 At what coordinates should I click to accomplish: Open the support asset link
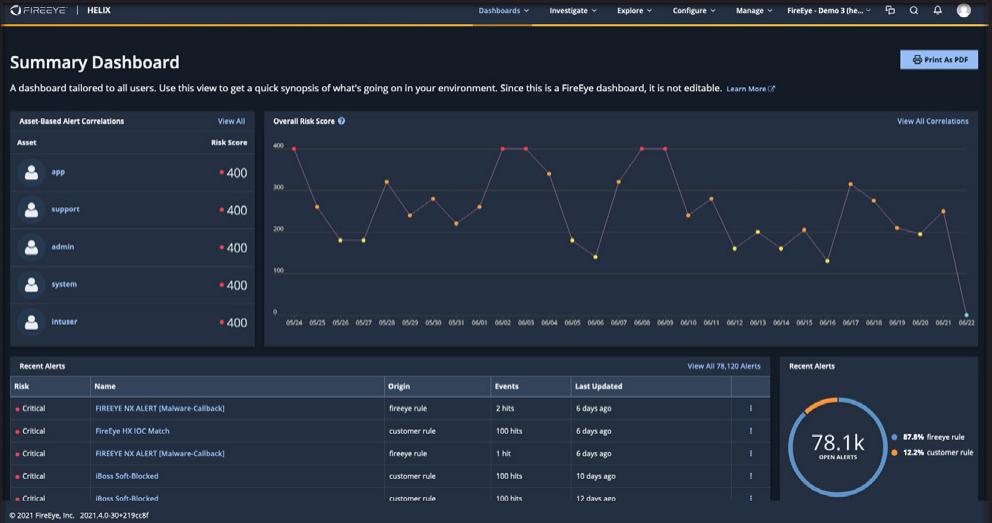[65, 209]
